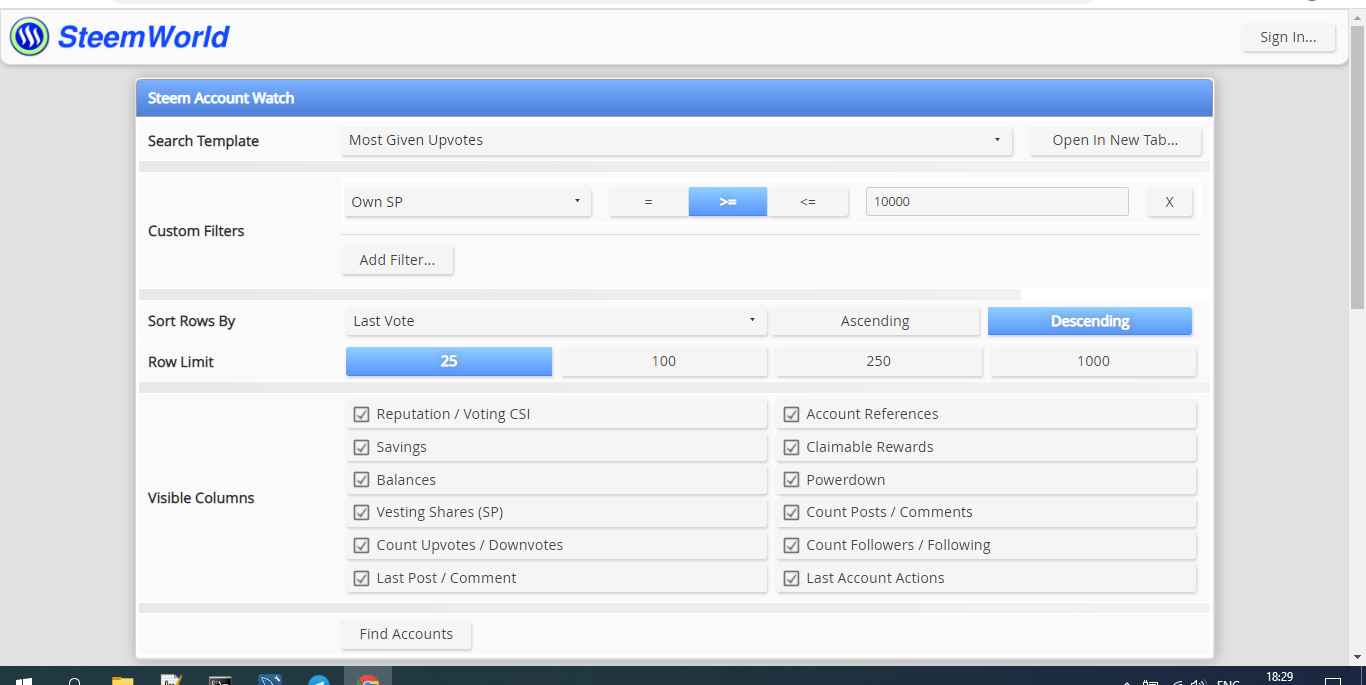Click the Custom Filters label
Screen dimensions: 1366x685
pos(196,231)
